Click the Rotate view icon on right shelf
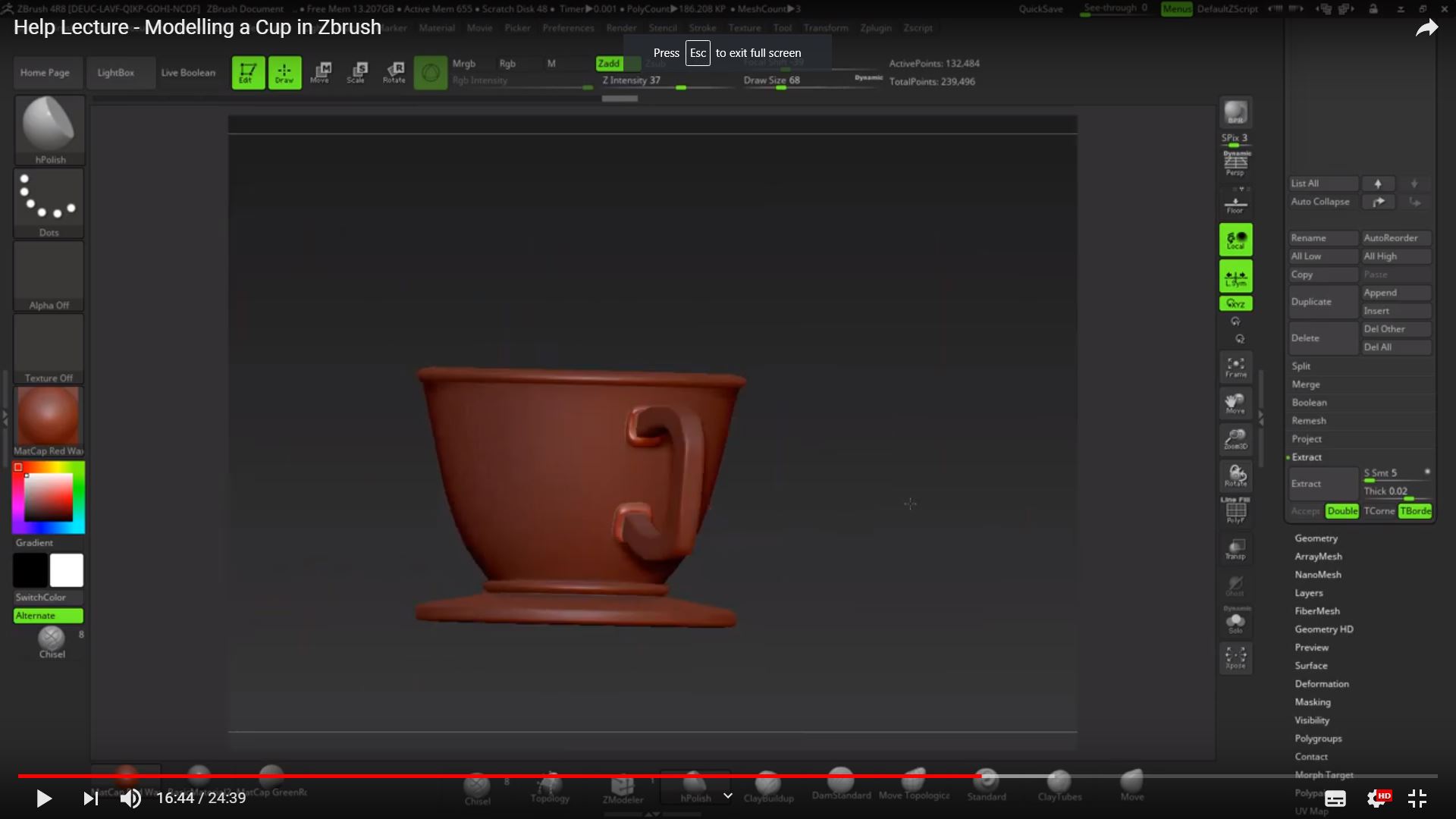The height and width of the screenshot is (819, 1456). 1235,475
